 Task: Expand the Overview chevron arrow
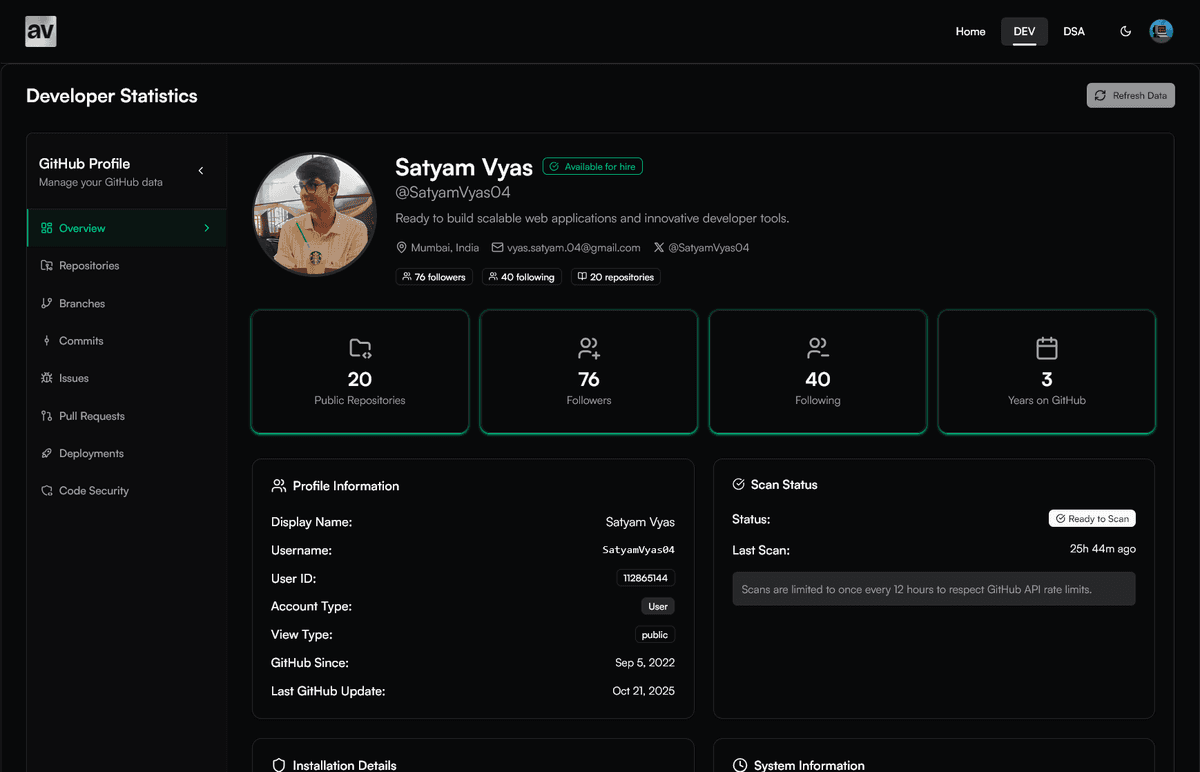click(x=209, y=227)
